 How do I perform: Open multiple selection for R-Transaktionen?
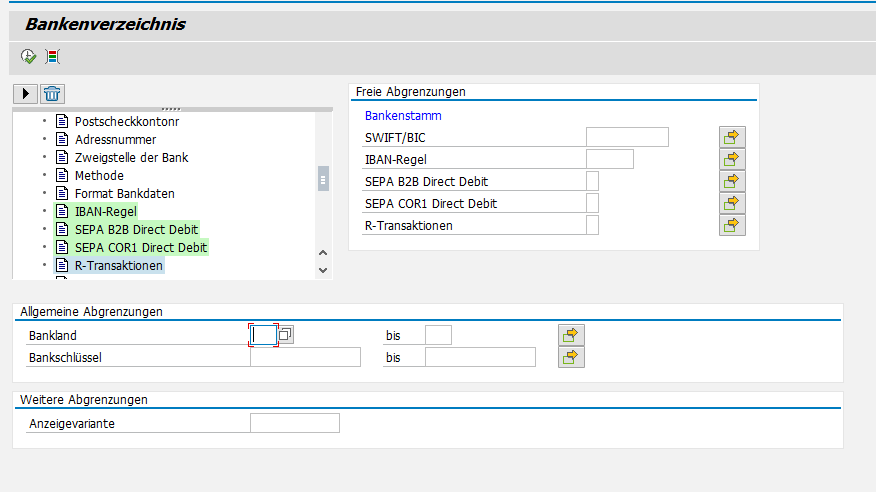(x=732, y=225)
